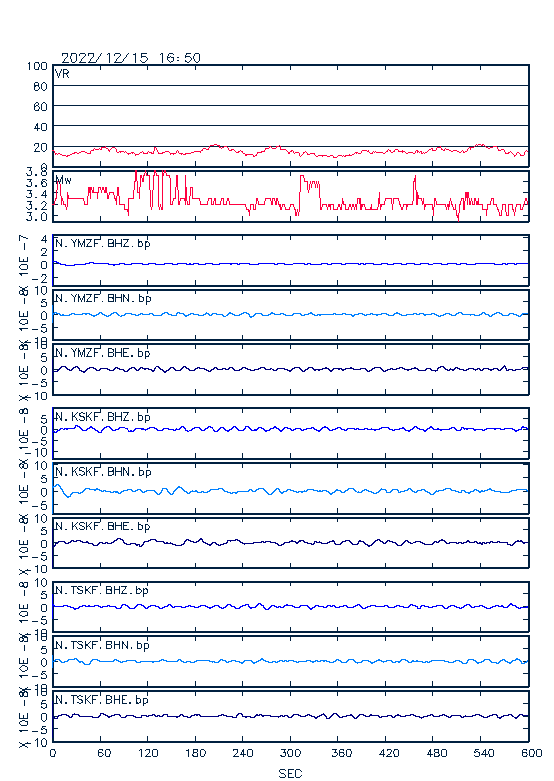
Task: Click the N.YMZF.BHN.bp trace label
Action: point(103,298)
